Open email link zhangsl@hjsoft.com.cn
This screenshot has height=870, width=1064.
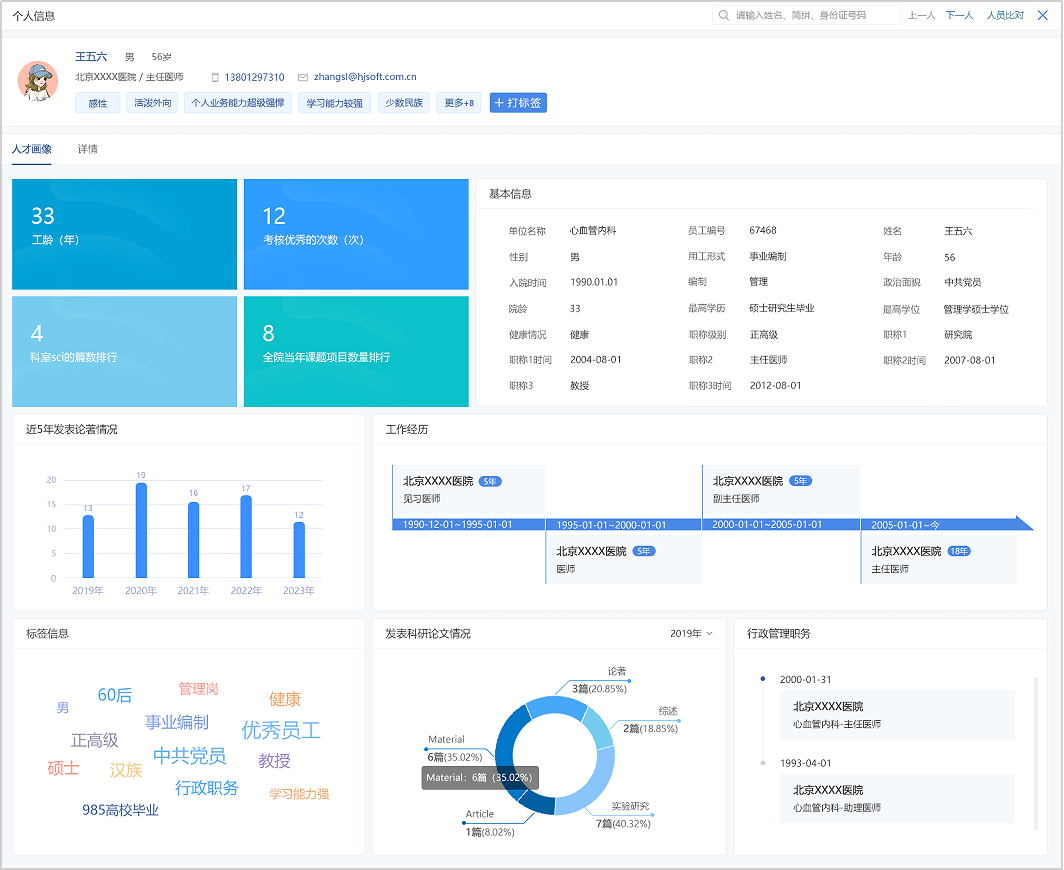[x=365, y=77]
